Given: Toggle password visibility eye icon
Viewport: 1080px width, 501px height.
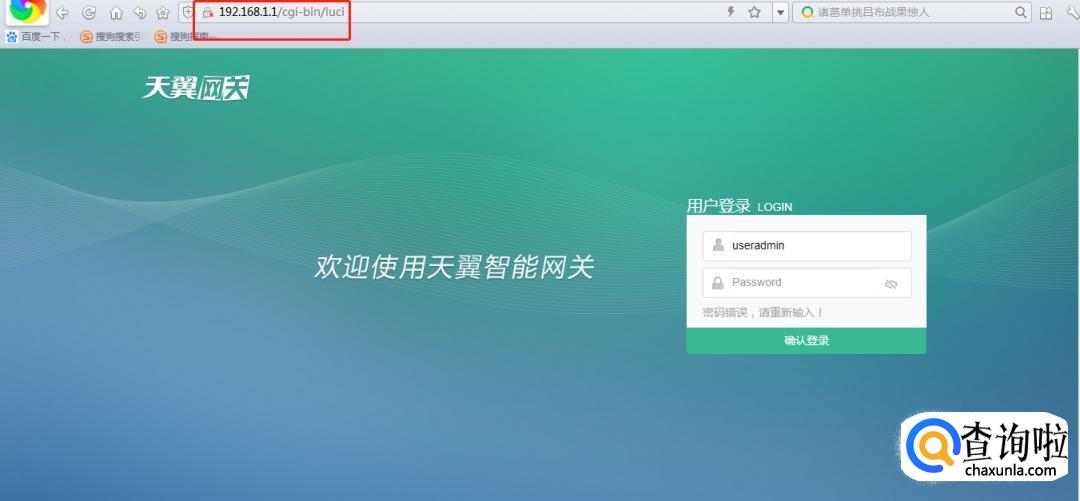Looking at the screenshot, I should 891,284.
